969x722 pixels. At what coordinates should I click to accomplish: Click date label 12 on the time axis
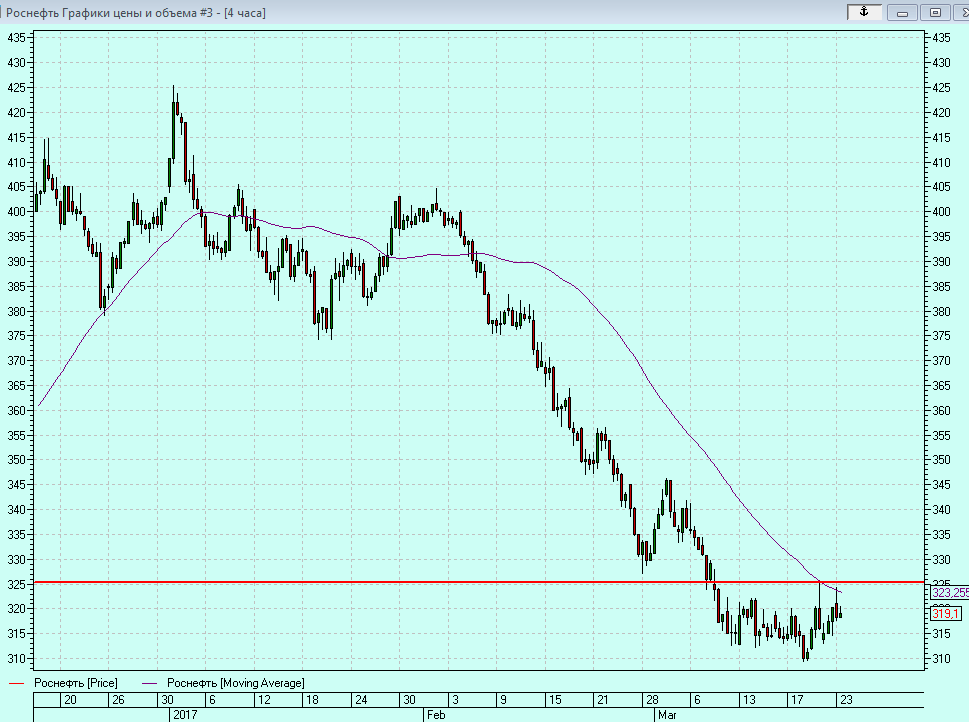[264, 700]
